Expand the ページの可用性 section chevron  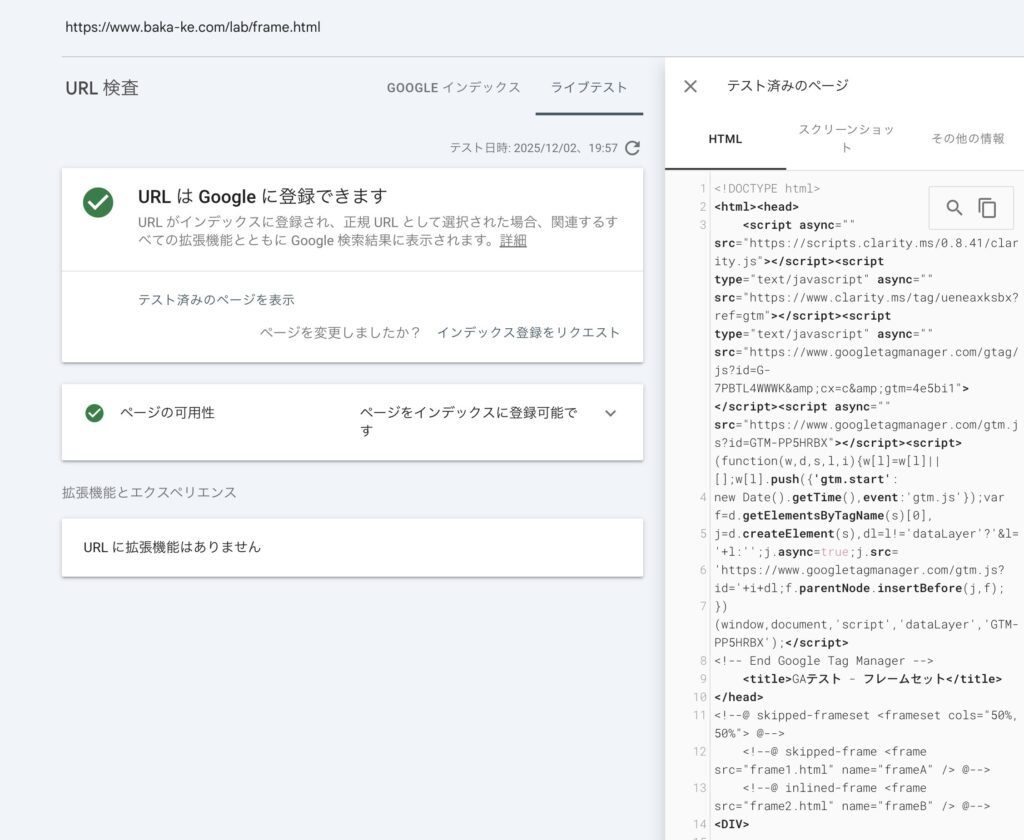(610, 413)
